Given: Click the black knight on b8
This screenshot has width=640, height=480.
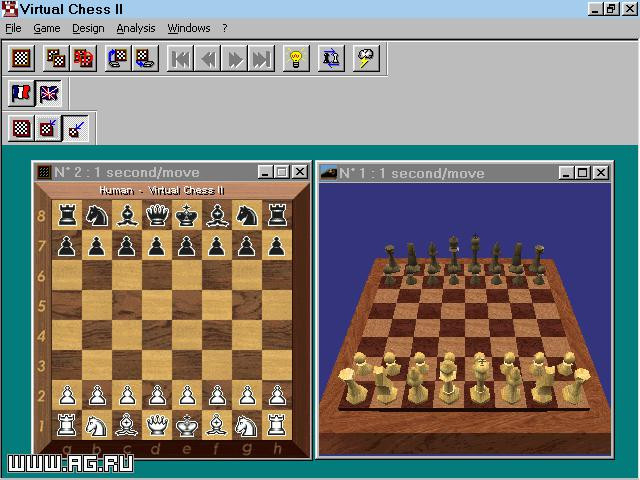Looking at the screenshot, I should pyautogui.click(x=97, y=215).
